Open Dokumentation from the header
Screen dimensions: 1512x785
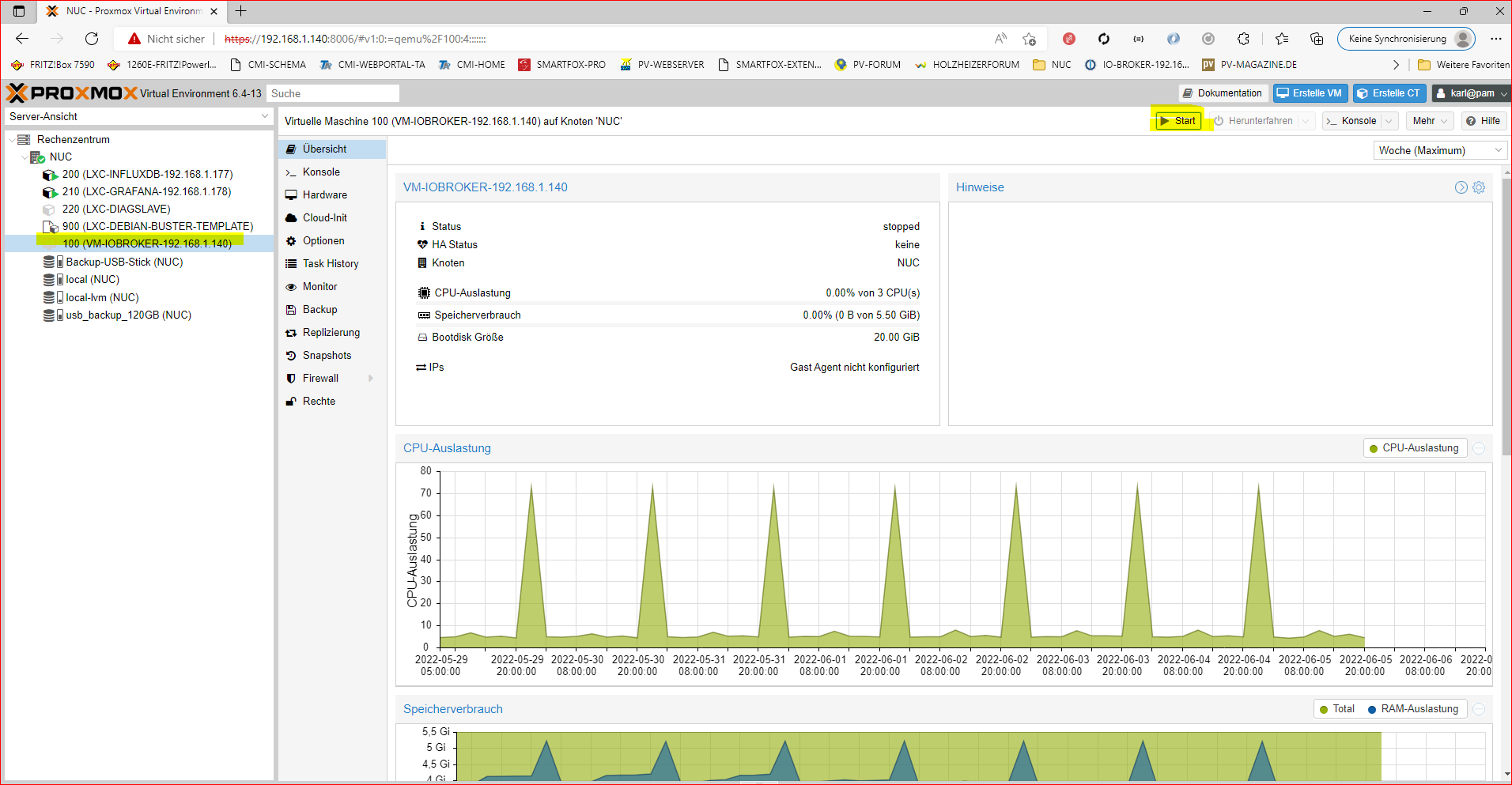[1223, 93]
